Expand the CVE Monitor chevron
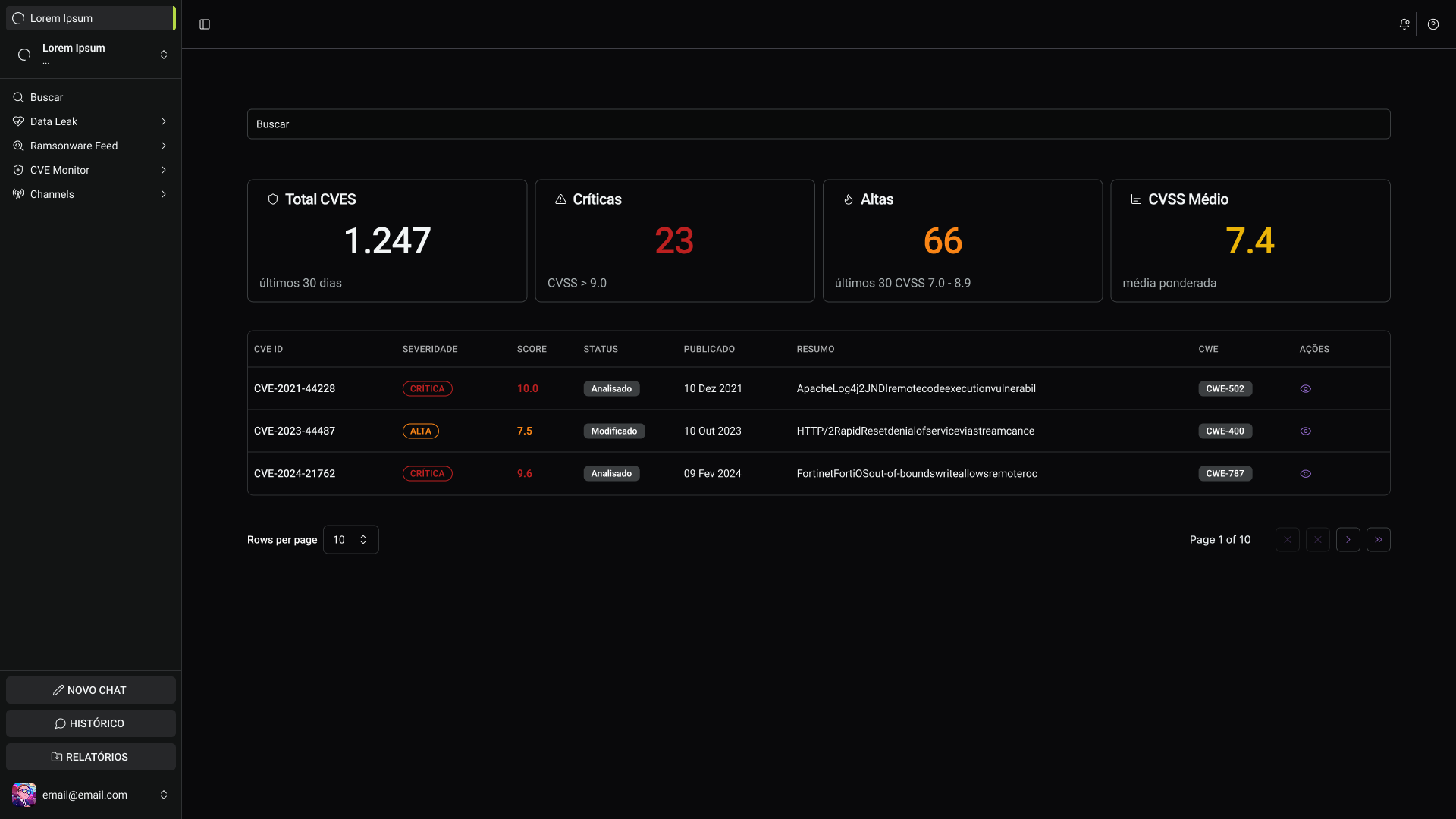 pyautogui.click(x=164, y=170)
